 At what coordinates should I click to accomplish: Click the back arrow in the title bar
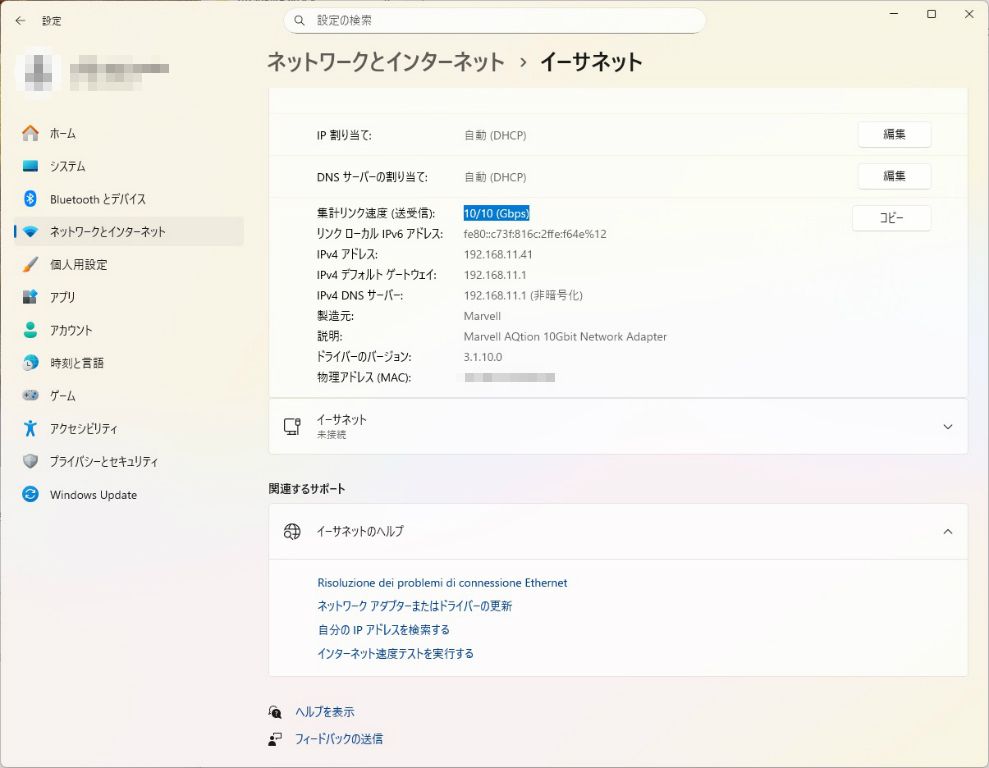(20, 21)
